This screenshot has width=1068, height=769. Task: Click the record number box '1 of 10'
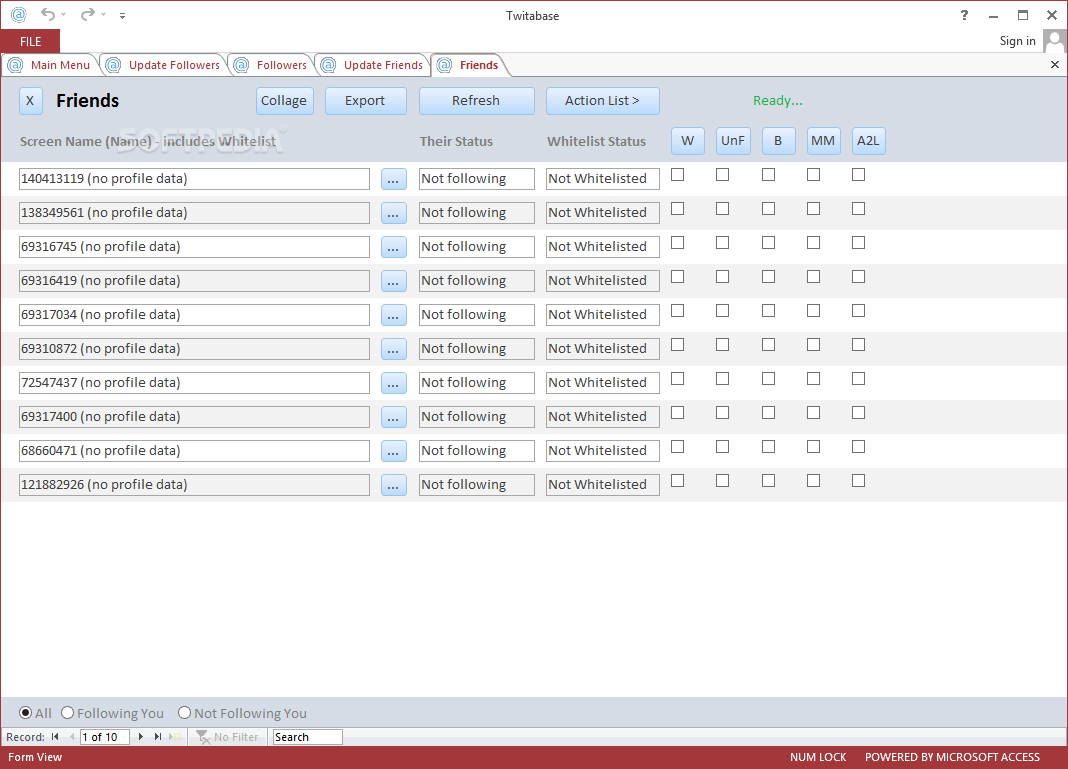(104, 737)
